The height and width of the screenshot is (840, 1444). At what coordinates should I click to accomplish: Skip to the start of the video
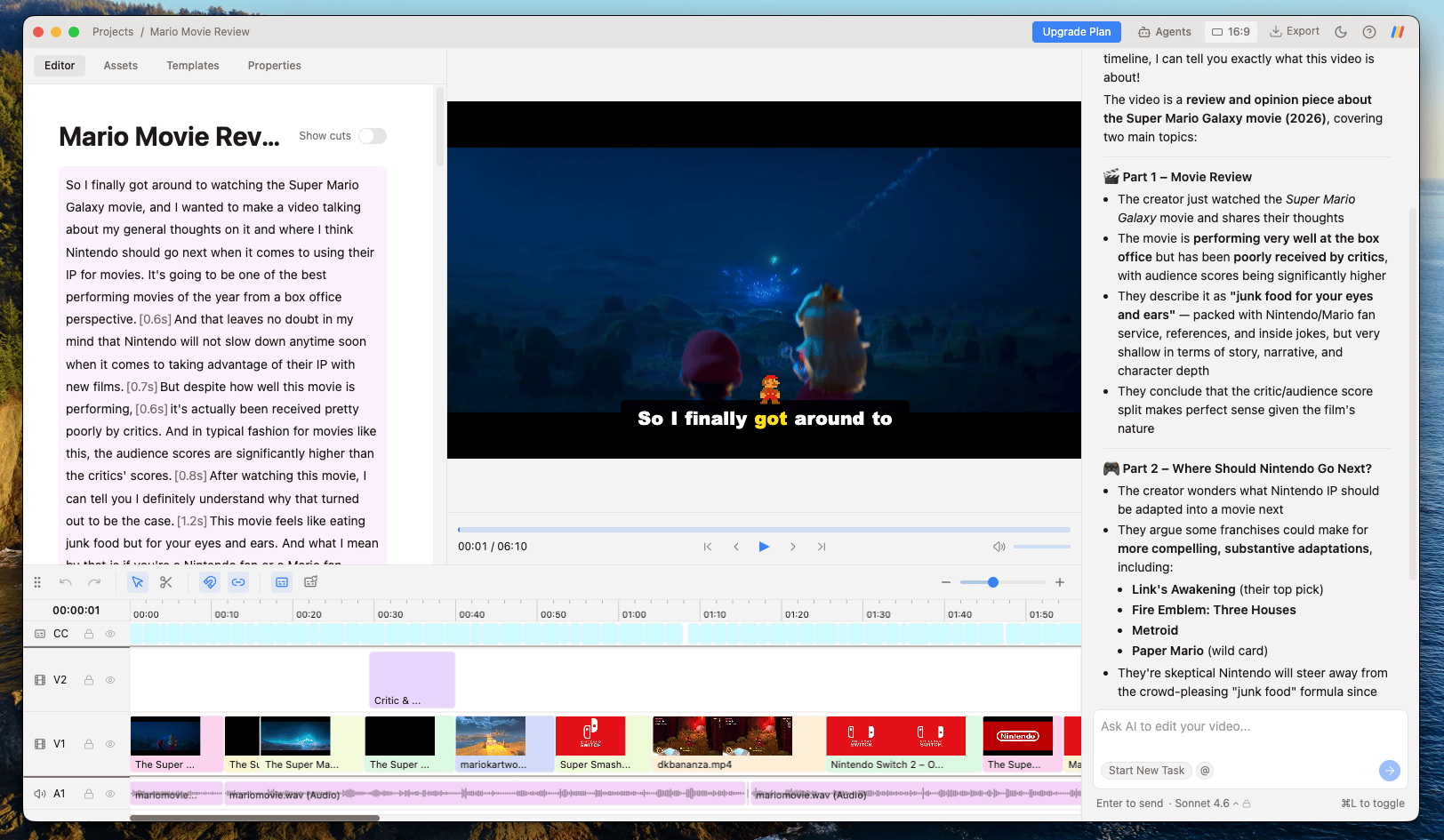click(x=708, y=547)
